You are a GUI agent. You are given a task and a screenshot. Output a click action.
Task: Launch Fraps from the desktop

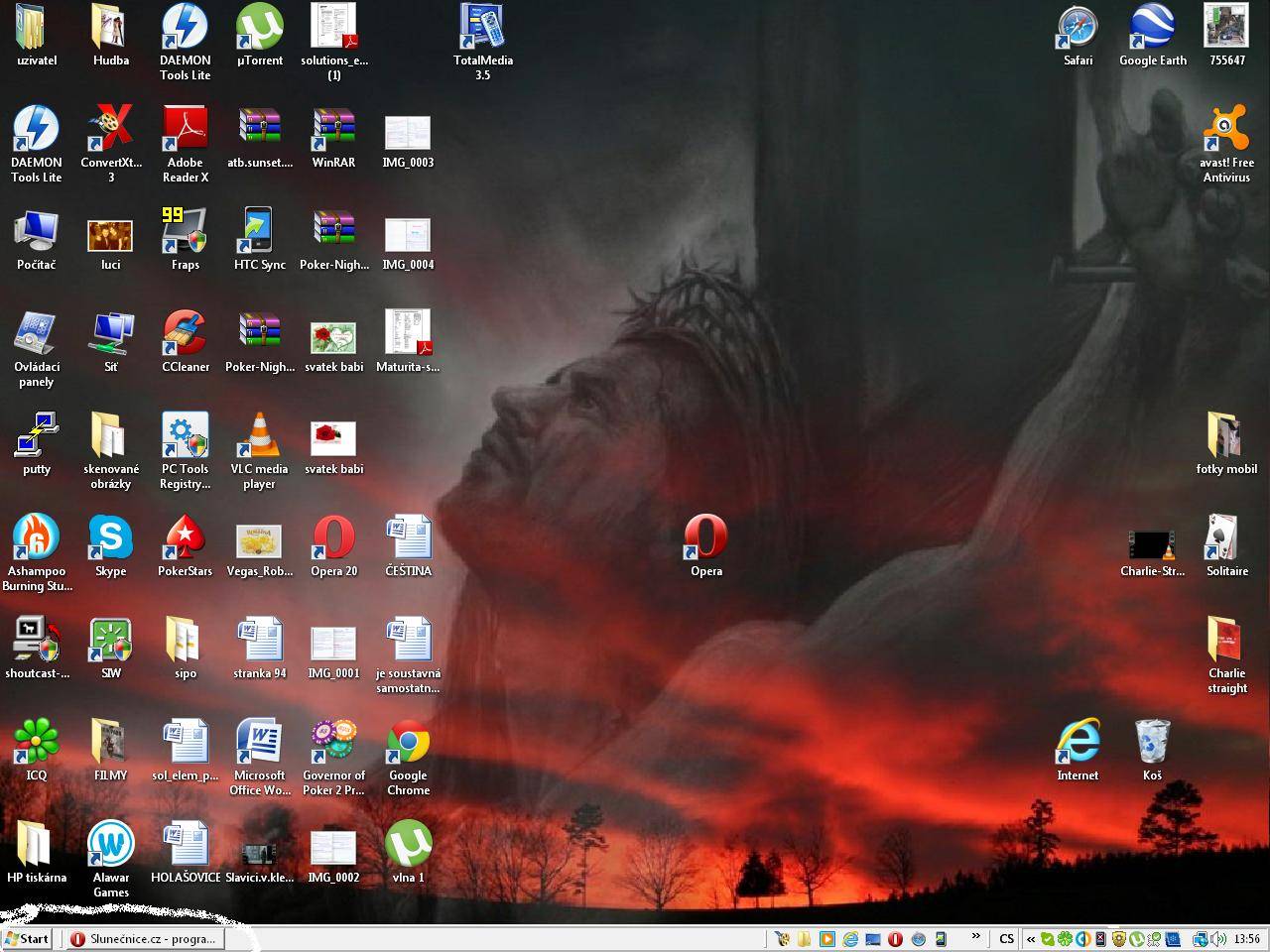(185, 239)
